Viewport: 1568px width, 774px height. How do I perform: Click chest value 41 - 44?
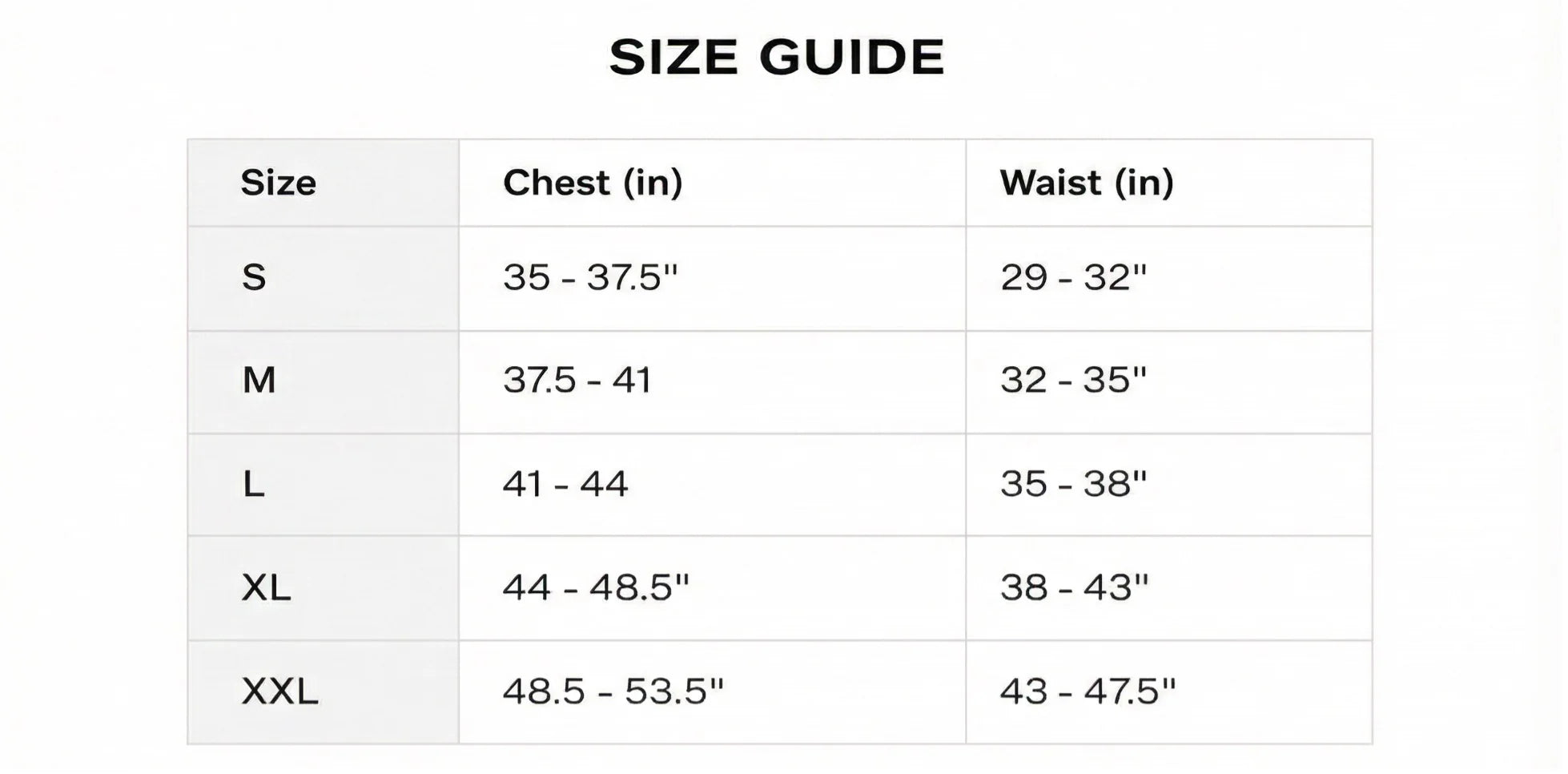tap(565, 484)
